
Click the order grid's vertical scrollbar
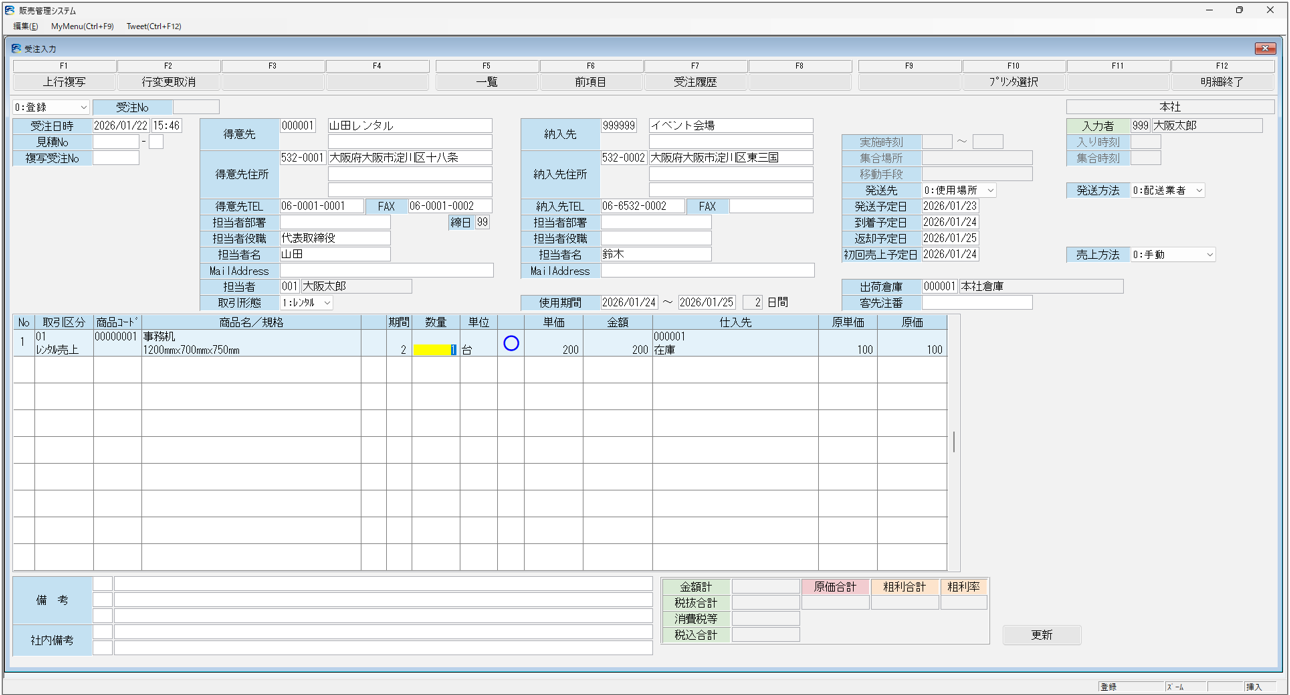point(954,441)
